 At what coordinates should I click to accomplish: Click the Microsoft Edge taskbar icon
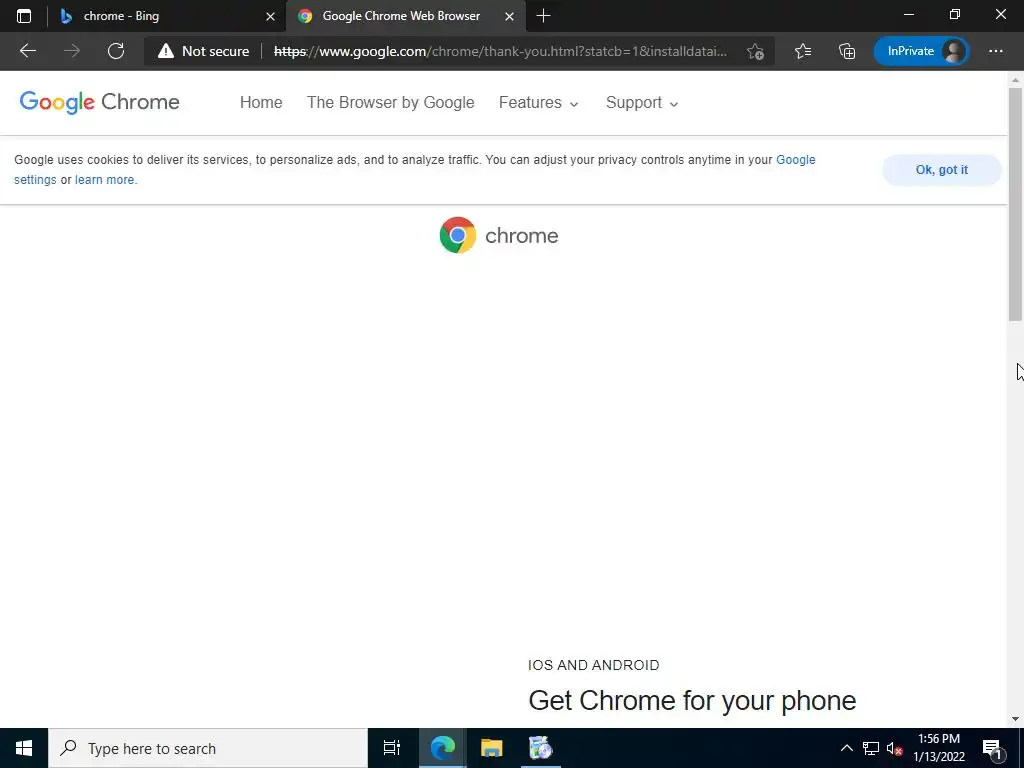click(x=442, y=748)
